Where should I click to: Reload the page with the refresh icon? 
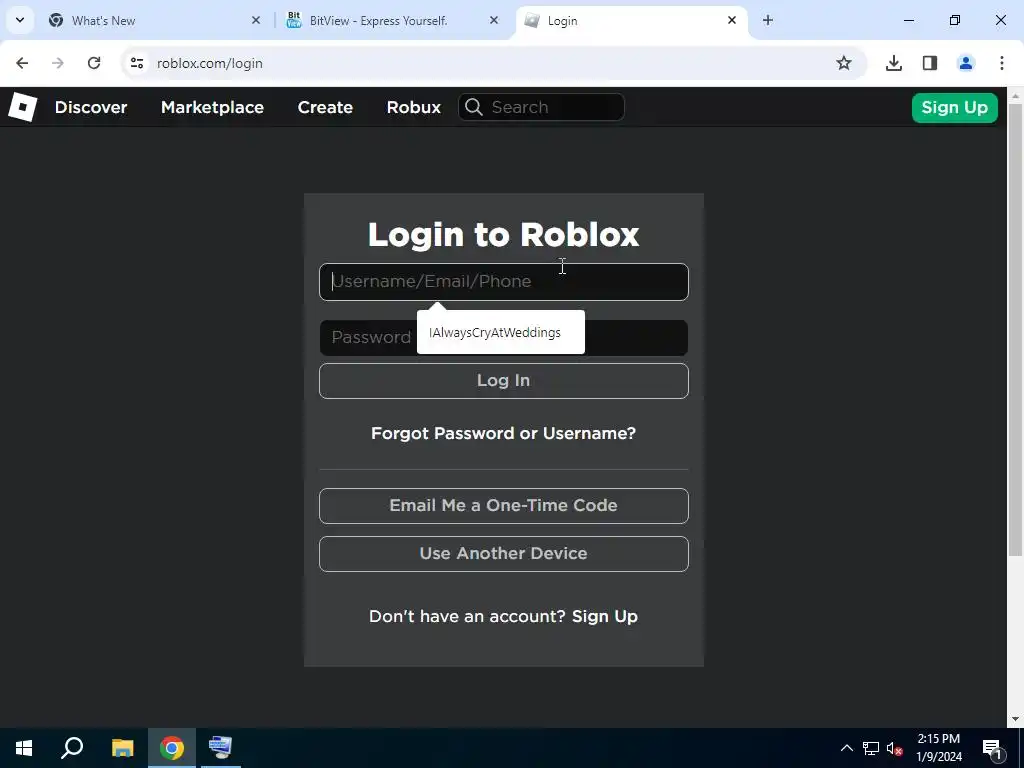pos(94,63)
